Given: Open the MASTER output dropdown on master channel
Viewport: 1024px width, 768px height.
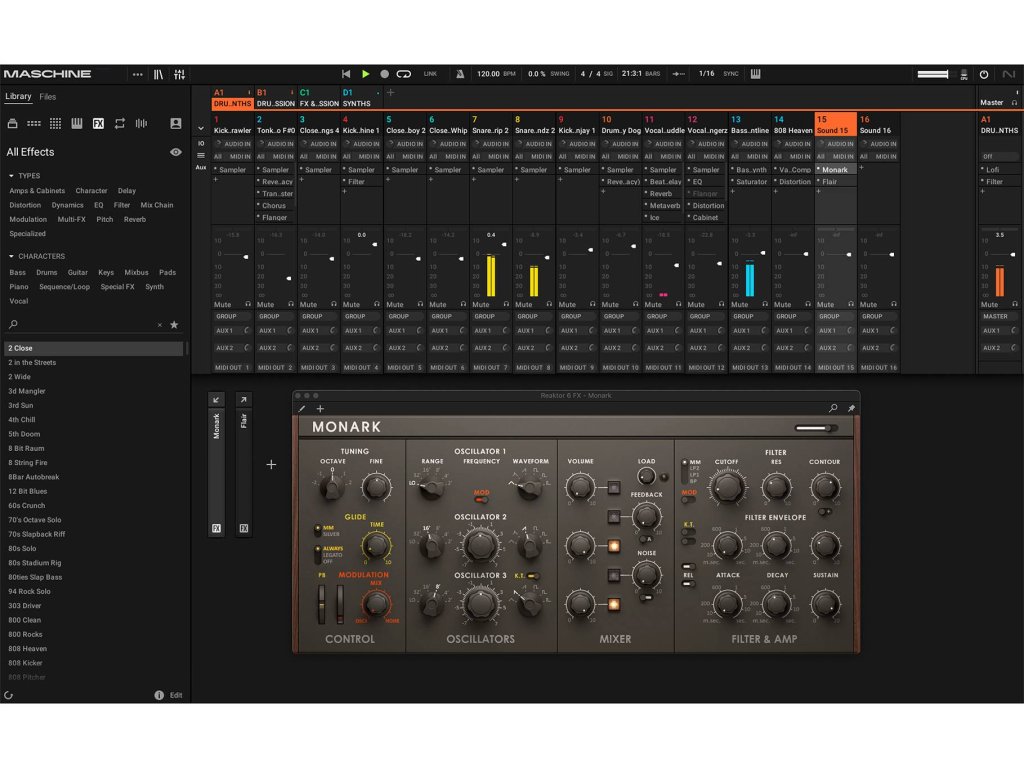Looking at the screenshot, I should [x=999, y=316].
